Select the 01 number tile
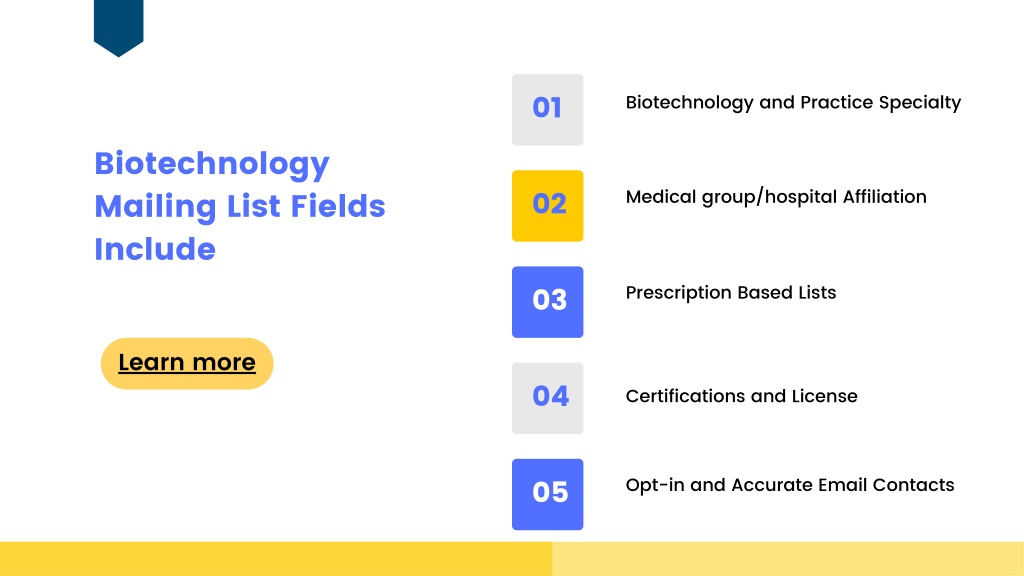Viewport: 1024px width, 576px height. [x=547, y=110]
